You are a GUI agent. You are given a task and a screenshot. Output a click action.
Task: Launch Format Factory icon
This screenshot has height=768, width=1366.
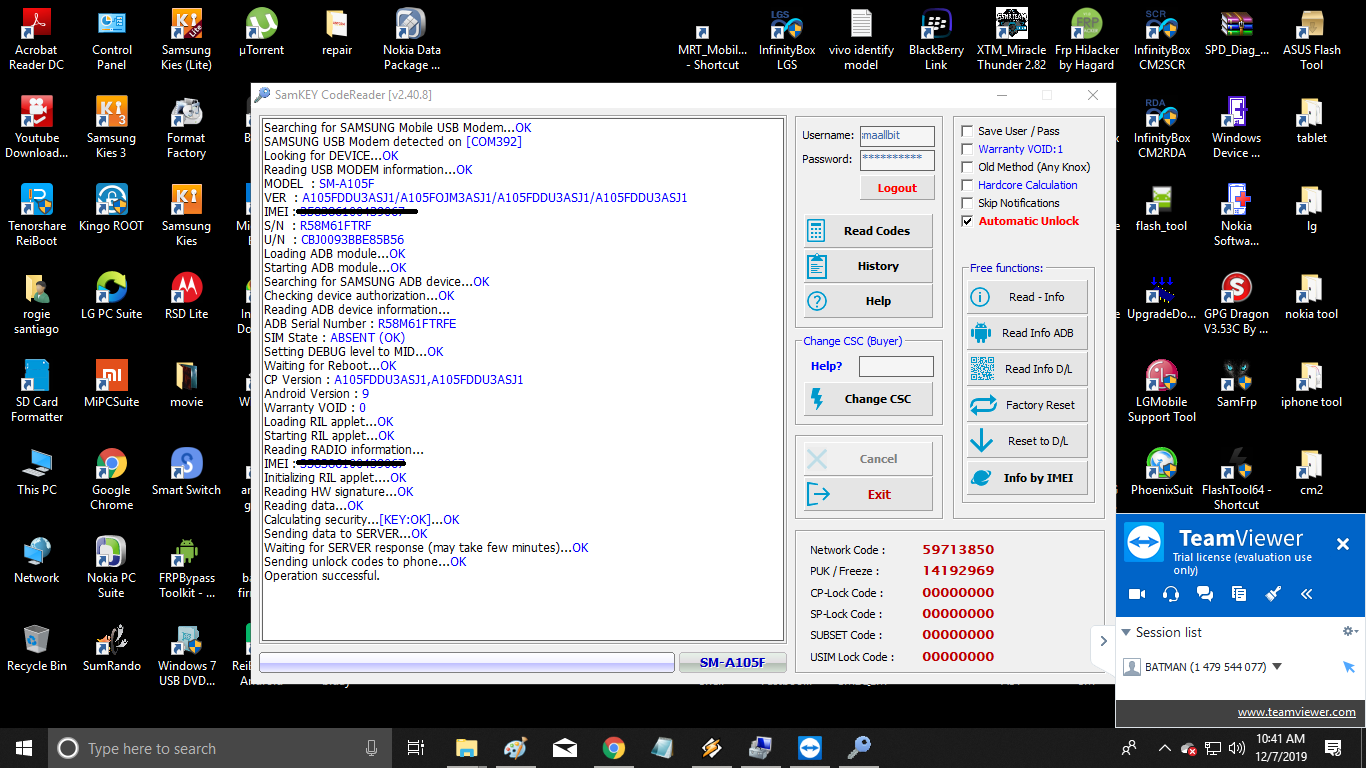coord(186,127)
